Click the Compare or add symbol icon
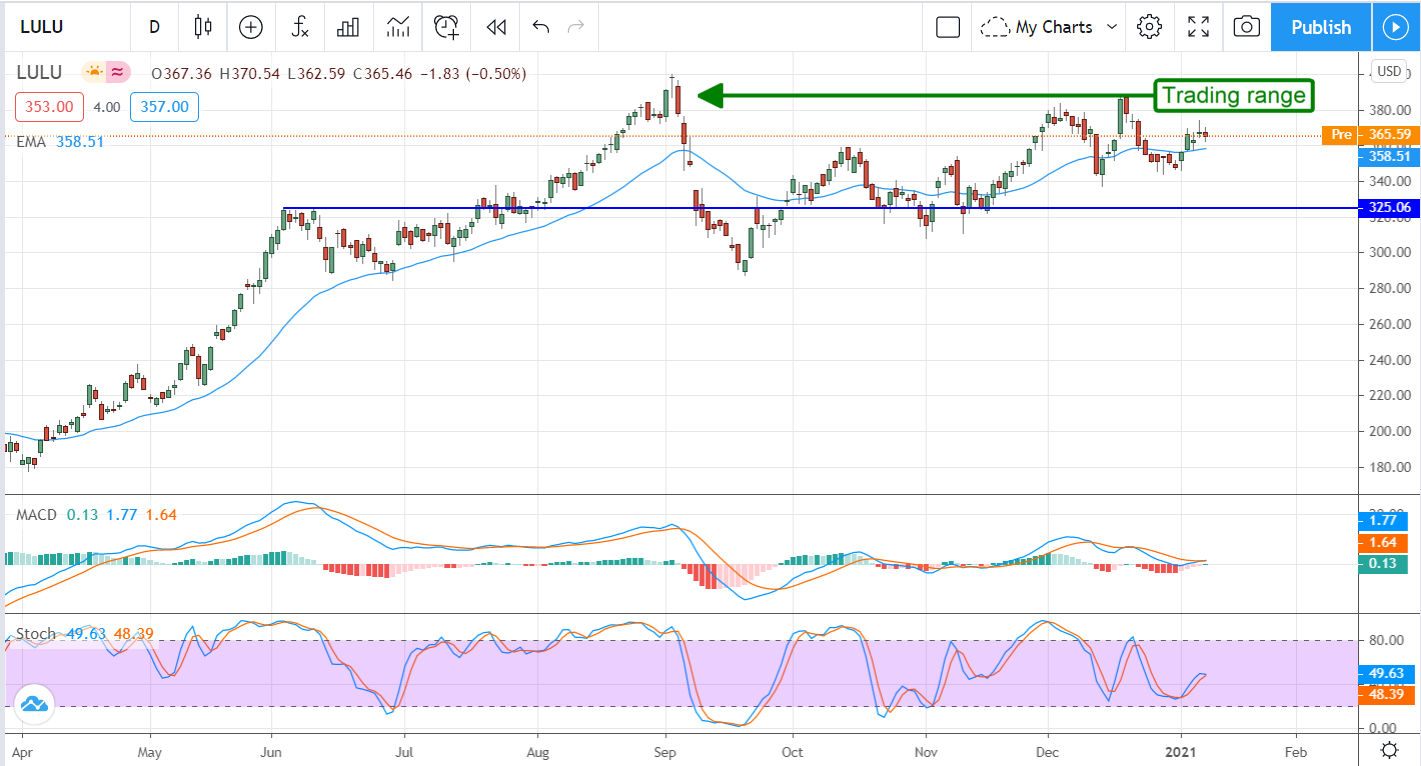This screenshot has width=1421, height=766. click(x=250, y=27)
